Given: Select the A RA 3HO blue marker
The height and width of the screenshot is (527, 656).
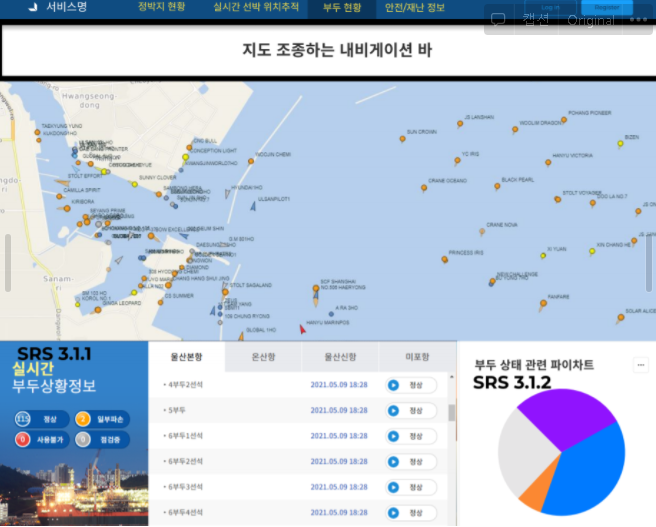Looking at the screenshot, I should (x=331, y=314).
